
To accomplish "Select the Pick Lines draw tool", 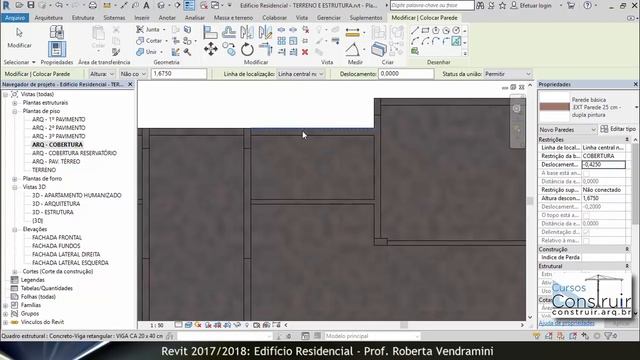I will point(456,41).
